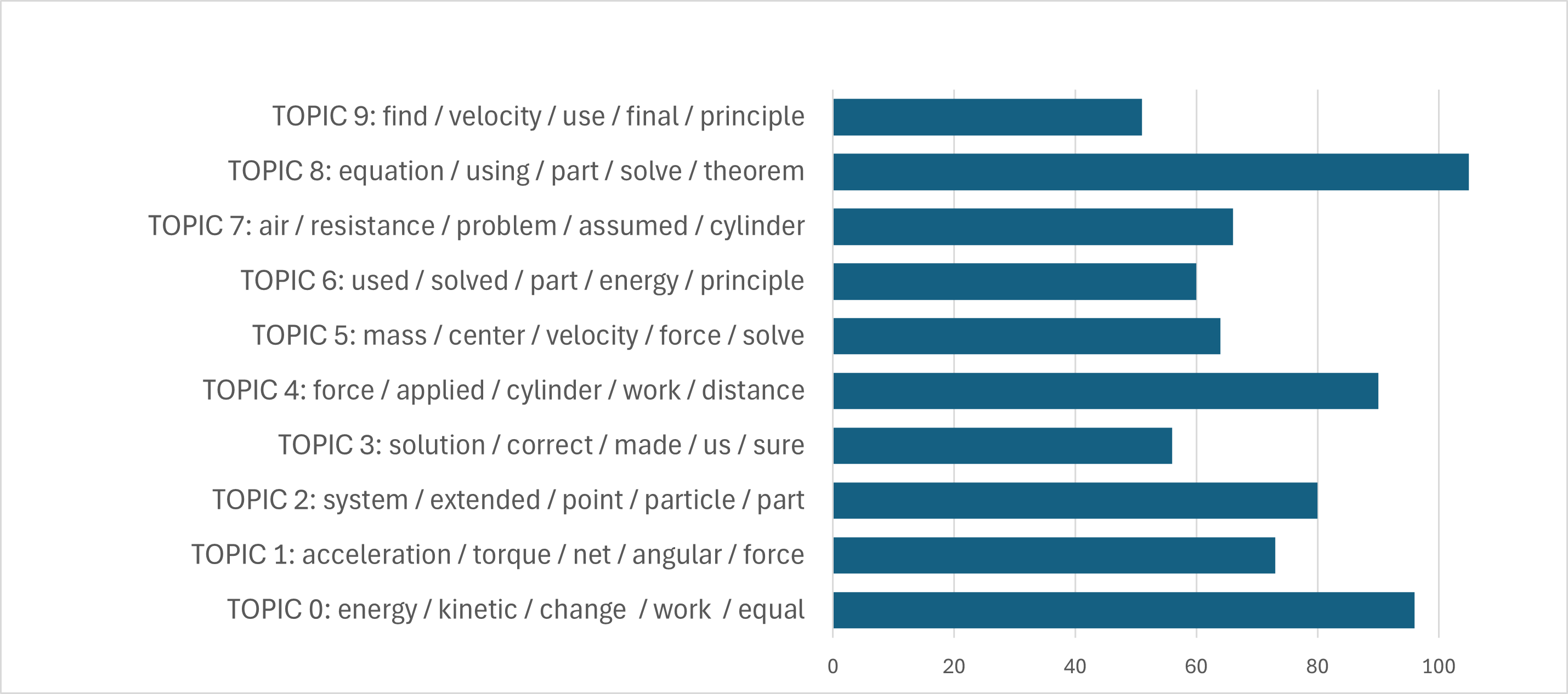Screen dimensions: 1568x694
Task: Select the TOPIC 4 force applied bar
Action: pyautogui.click(x=1105, y=390)
